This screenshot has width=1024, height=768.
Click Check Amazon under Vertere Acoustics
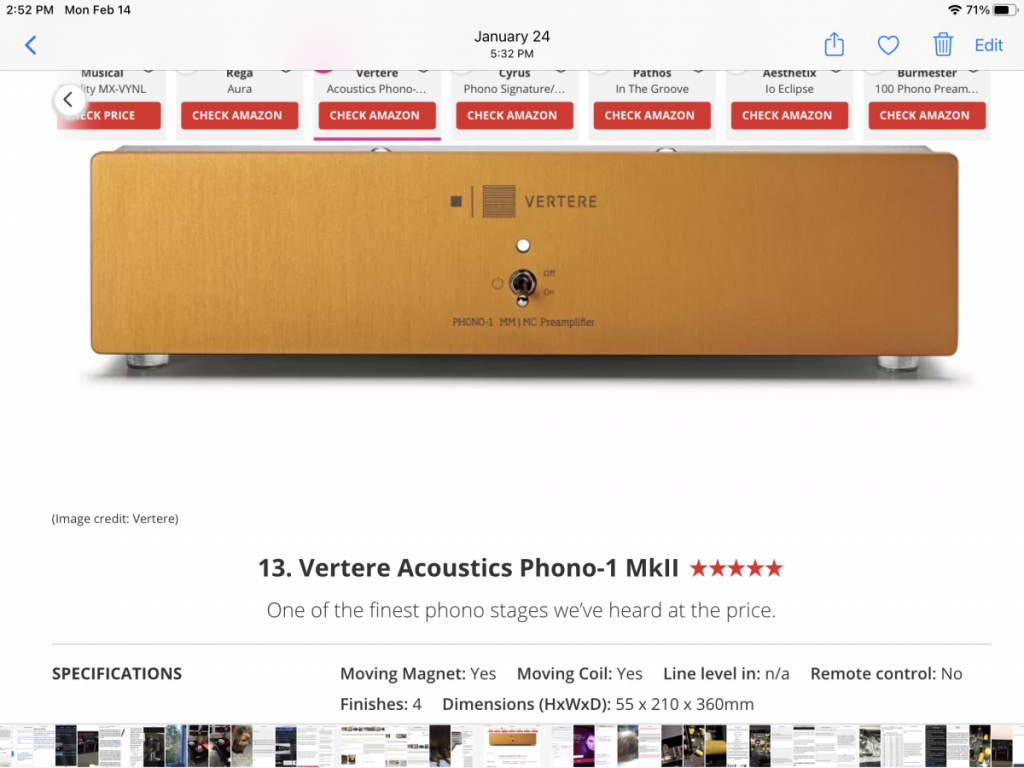coord(377,116)
